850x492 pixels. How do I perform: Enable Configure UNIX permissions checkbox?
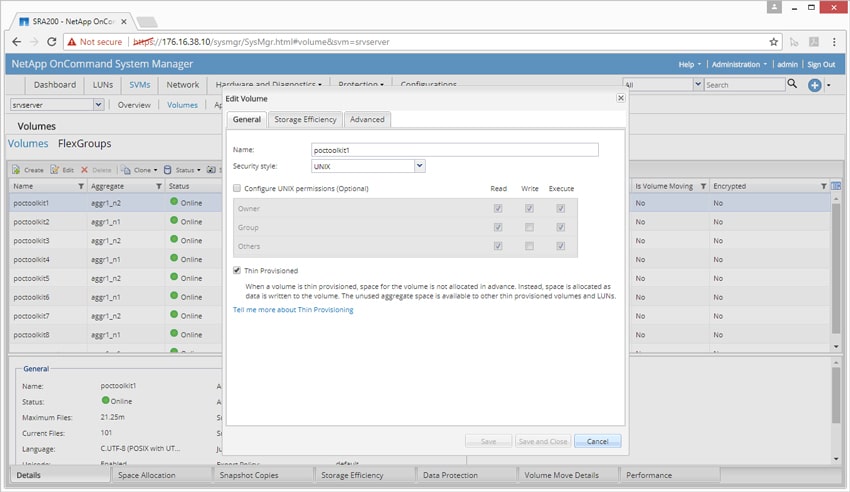(x=237, y=188)
